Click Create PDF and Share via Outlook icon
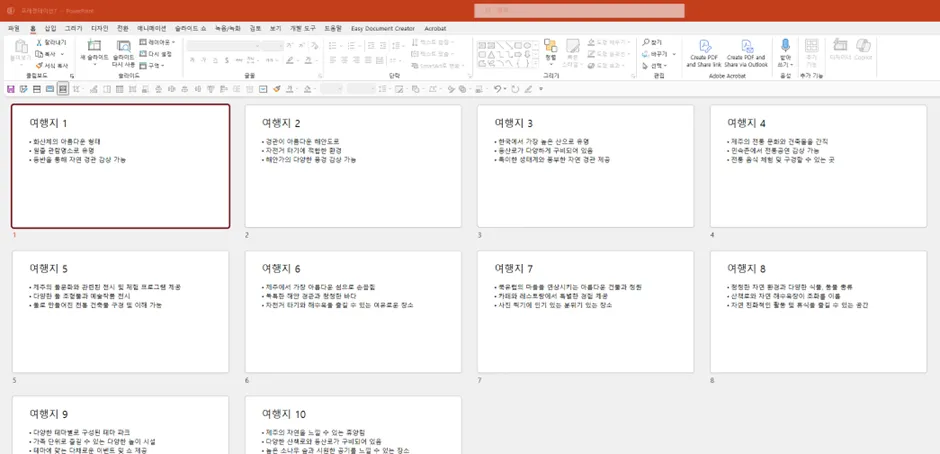Image resolution: width=940 pixels, height=454 pixels. click(746, 46)
